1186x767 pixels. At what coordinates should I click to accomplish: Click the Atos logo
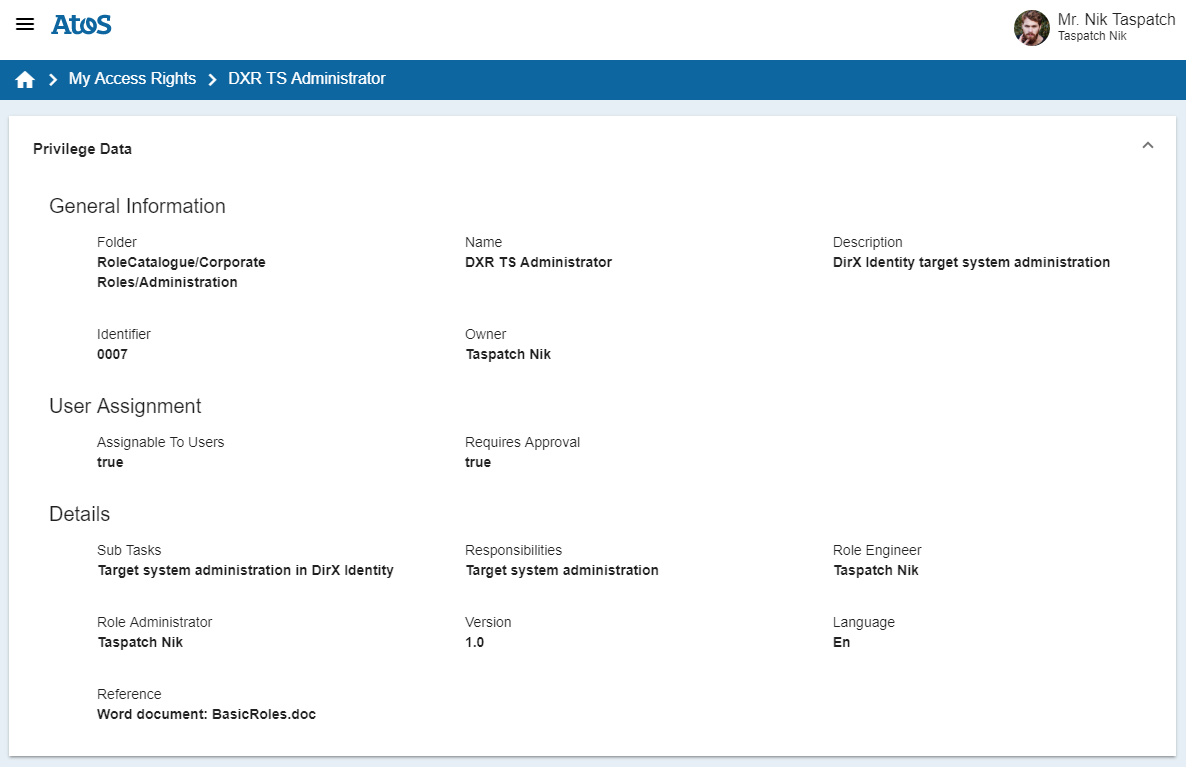point(81,25)
